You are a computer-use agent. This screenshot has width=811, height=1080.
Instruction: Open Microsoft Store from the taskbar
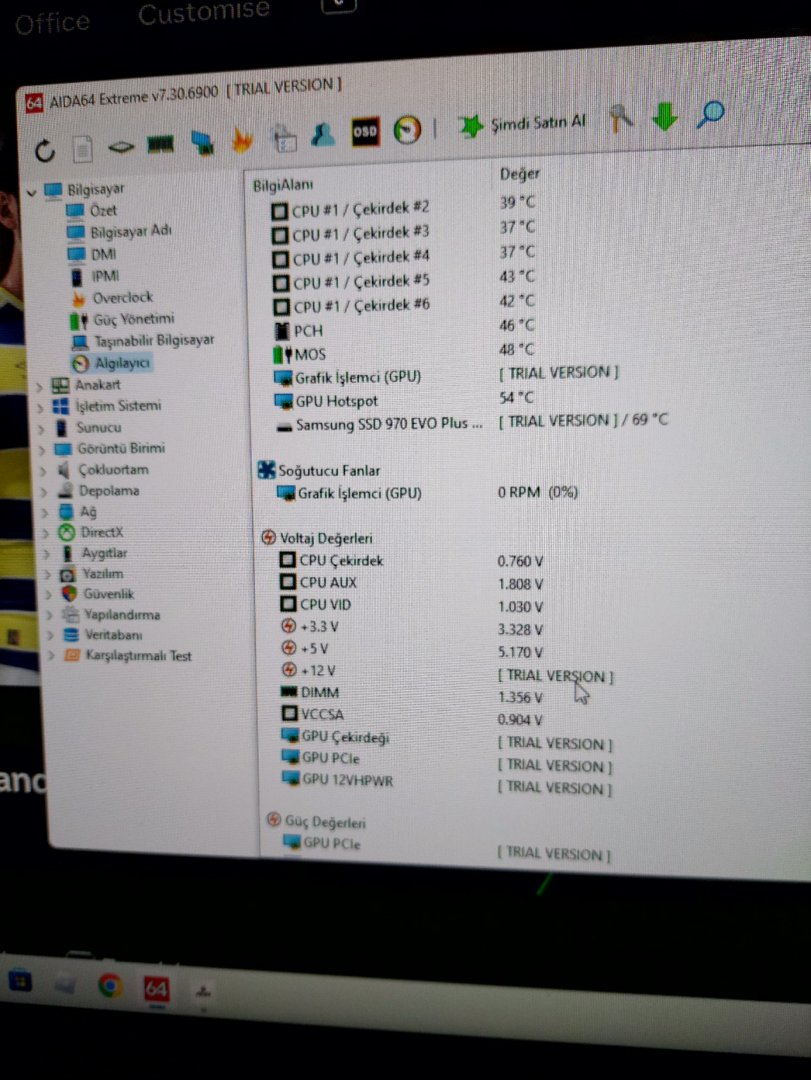pos(20,981)
